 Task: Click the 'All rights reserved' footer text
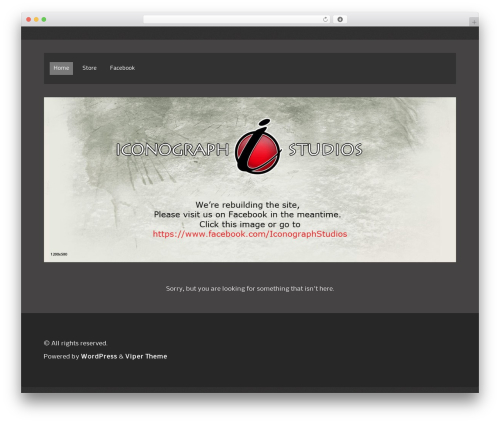pos(76,343)
